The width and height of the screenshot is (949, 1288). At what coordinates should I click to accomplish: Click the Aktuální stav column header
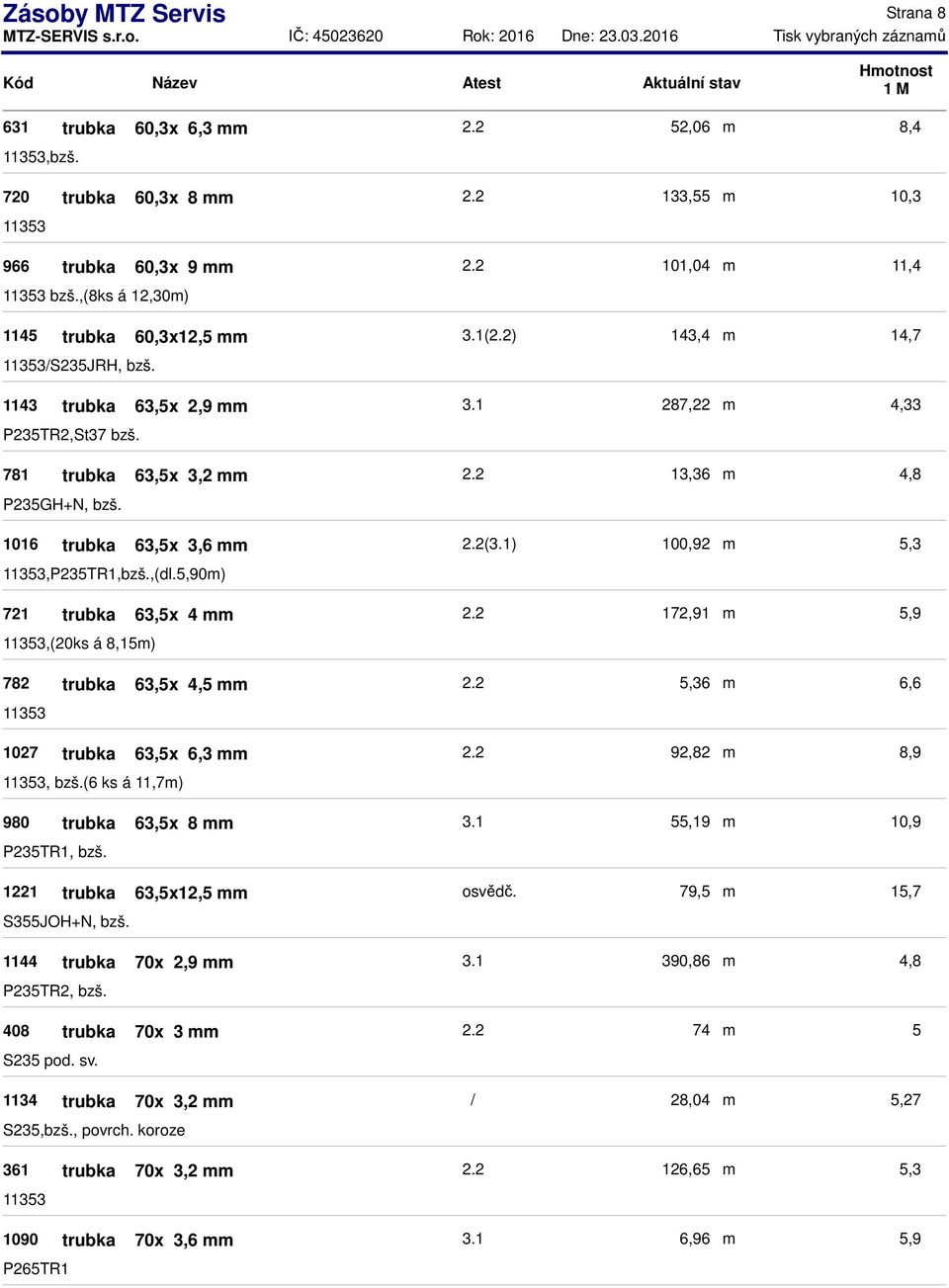(691, 83)
